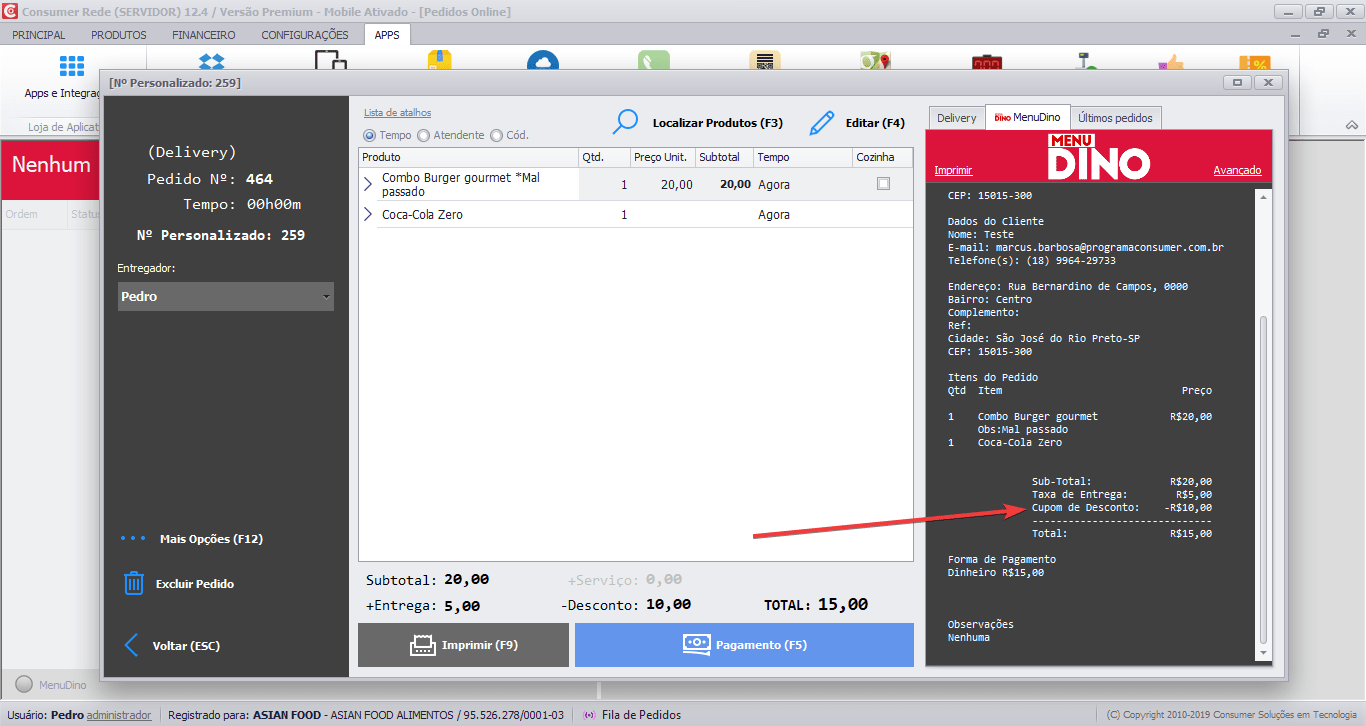The height and width of the screenshot is (726, 1366).
Task: Click the red 'Nenhum' header in Pedidos Online window
Action: 51,165
